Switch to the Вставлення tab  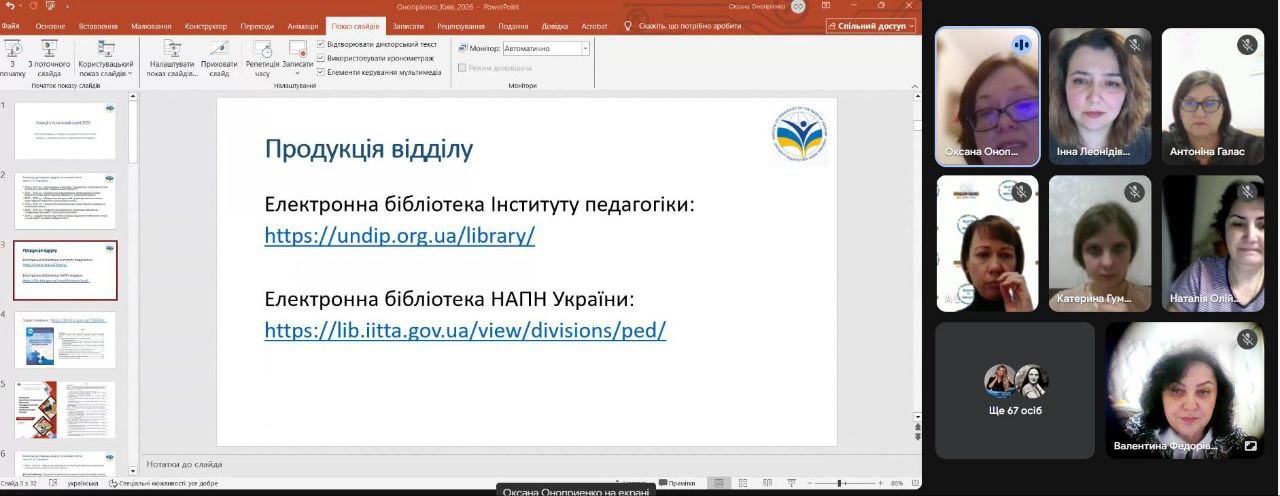coord(98,26)
